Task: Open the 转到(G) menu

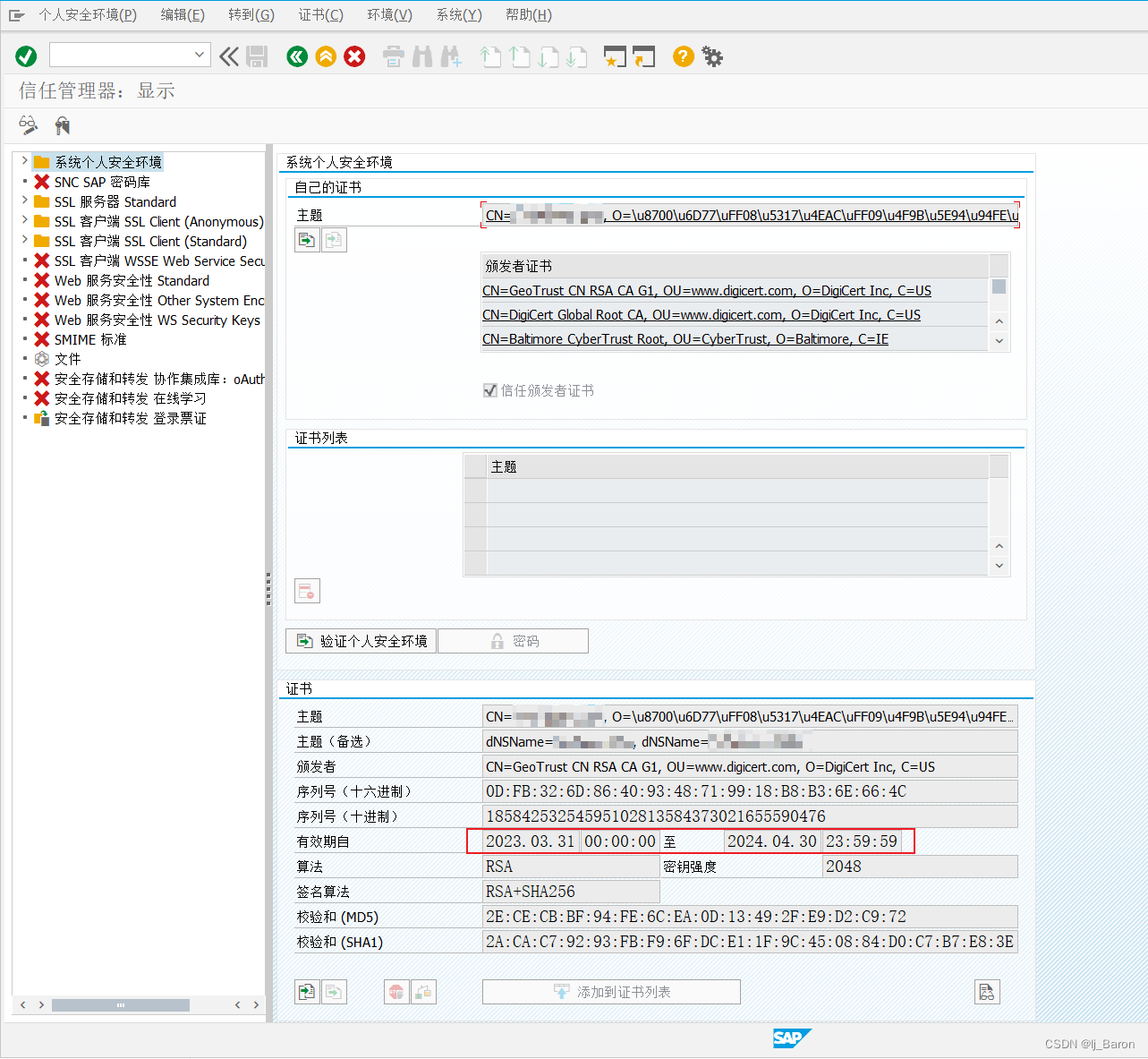Action: (x=251, y=15)
